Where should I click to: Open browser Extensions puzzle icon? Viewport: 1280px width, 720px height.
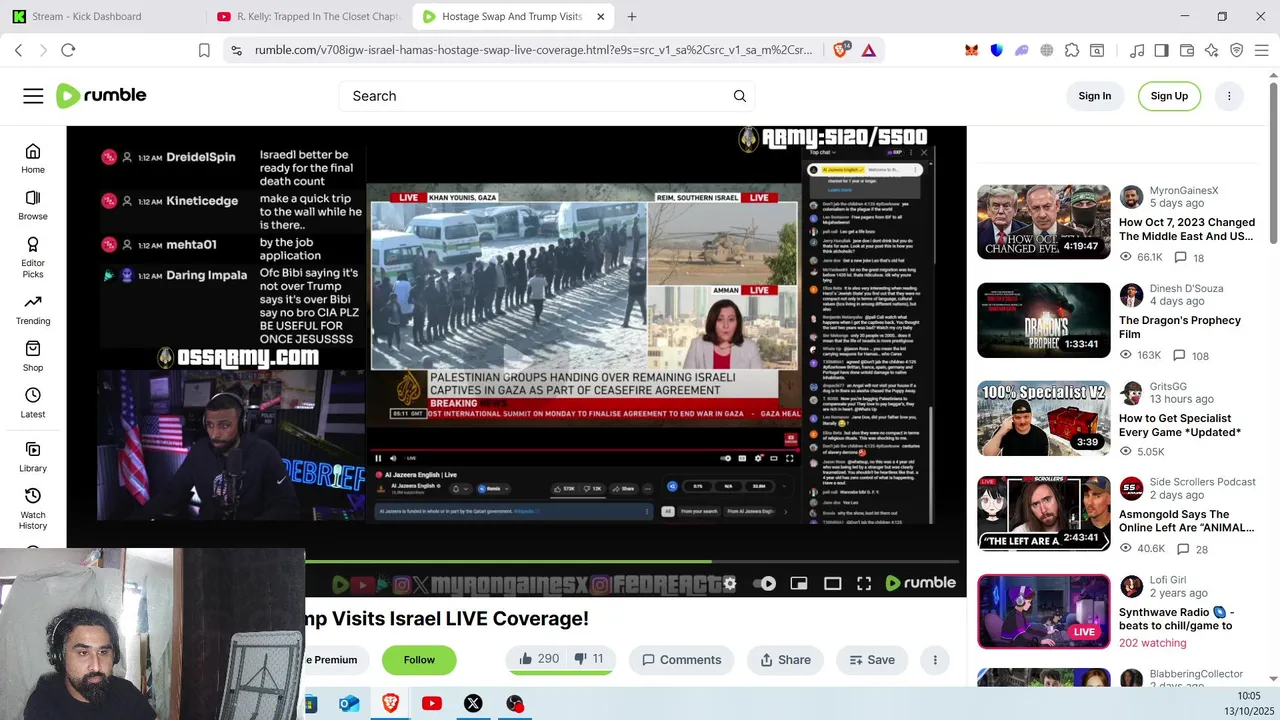1072,50
